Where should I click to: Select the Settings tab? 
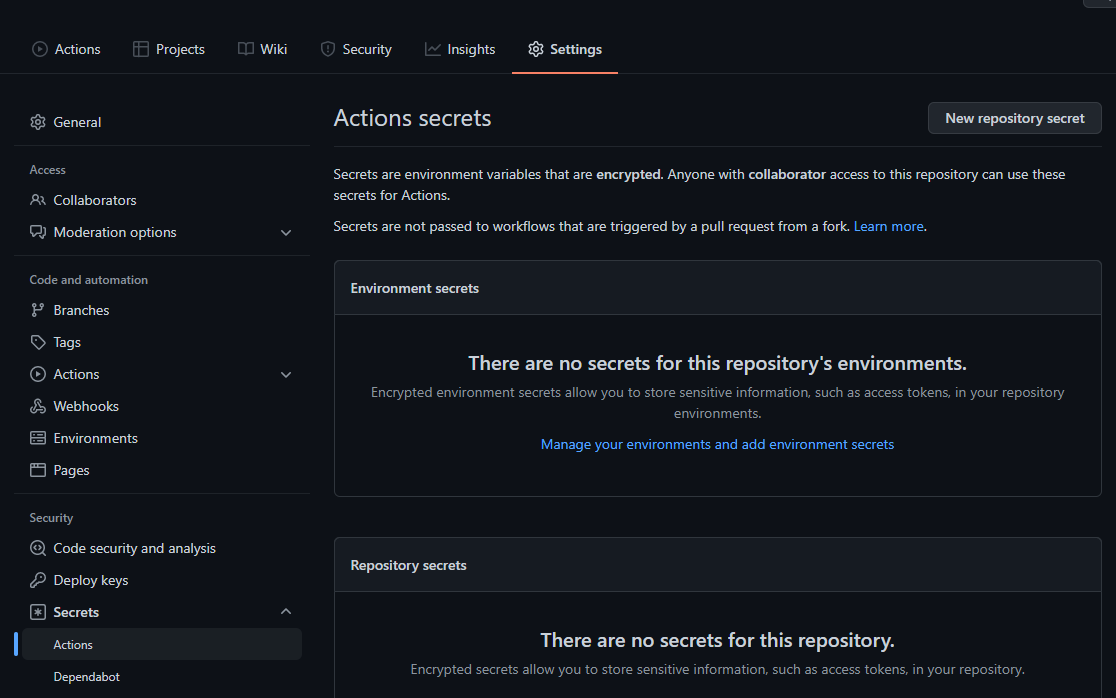click(x=565, y=49)
